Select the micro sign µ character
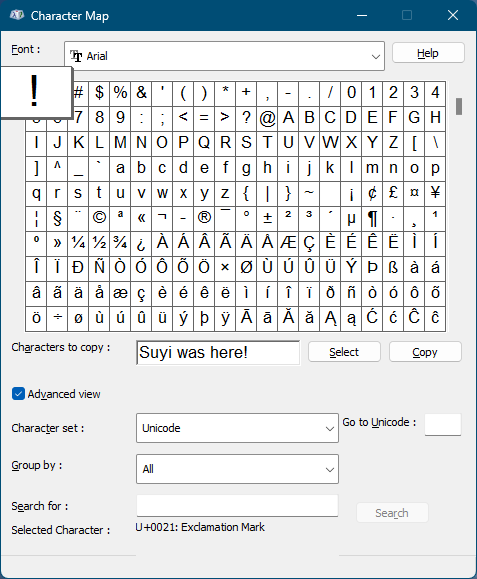The width and height of the screenshot is (477, 579). (351, 218)
